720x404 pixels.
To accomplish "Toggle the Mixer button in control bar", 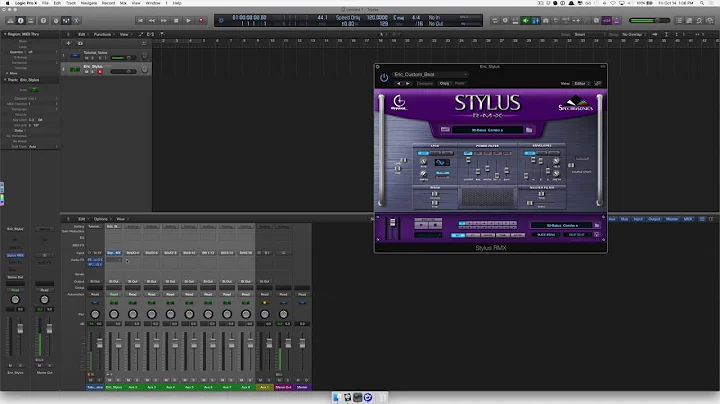I will 66,21.
